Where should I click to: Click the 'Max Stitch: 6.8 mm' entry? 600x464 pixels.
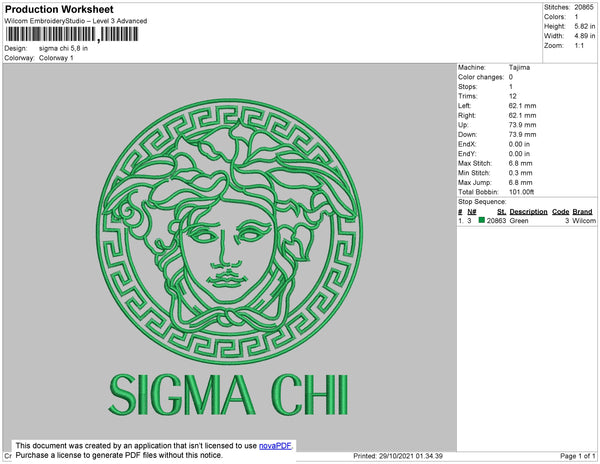495,163
